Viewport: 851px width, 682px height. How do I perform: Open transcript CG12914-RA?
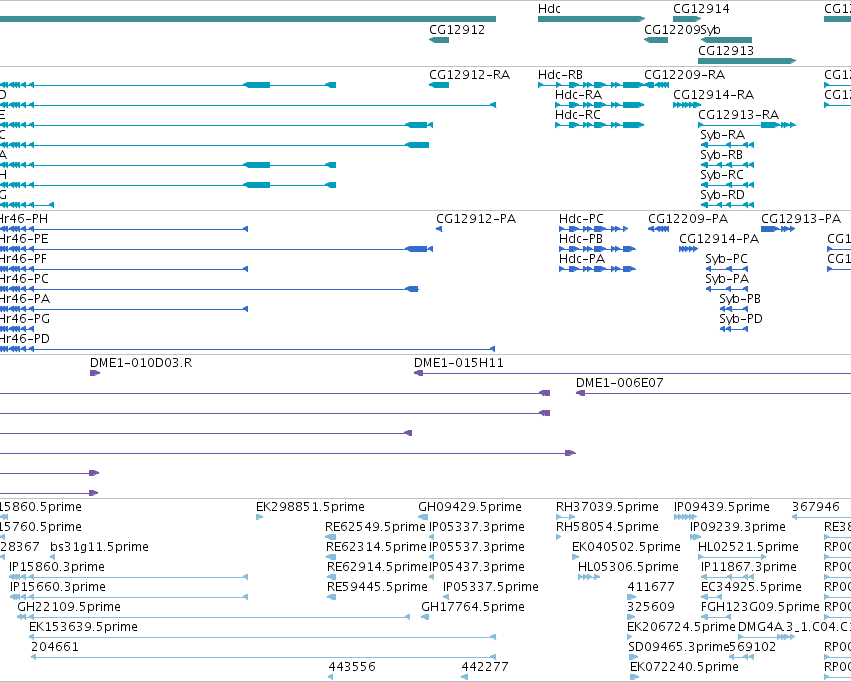tap(713, 95)
